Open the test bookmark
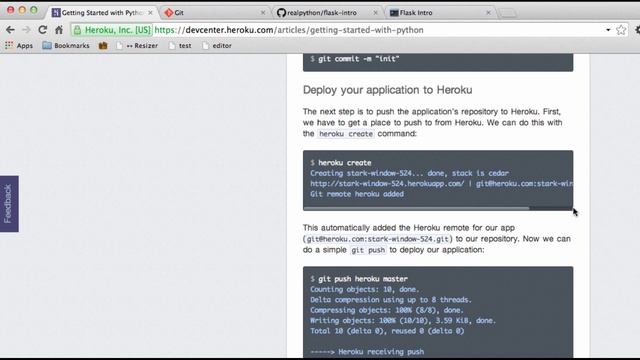640x360 pixels. point(180,46)
